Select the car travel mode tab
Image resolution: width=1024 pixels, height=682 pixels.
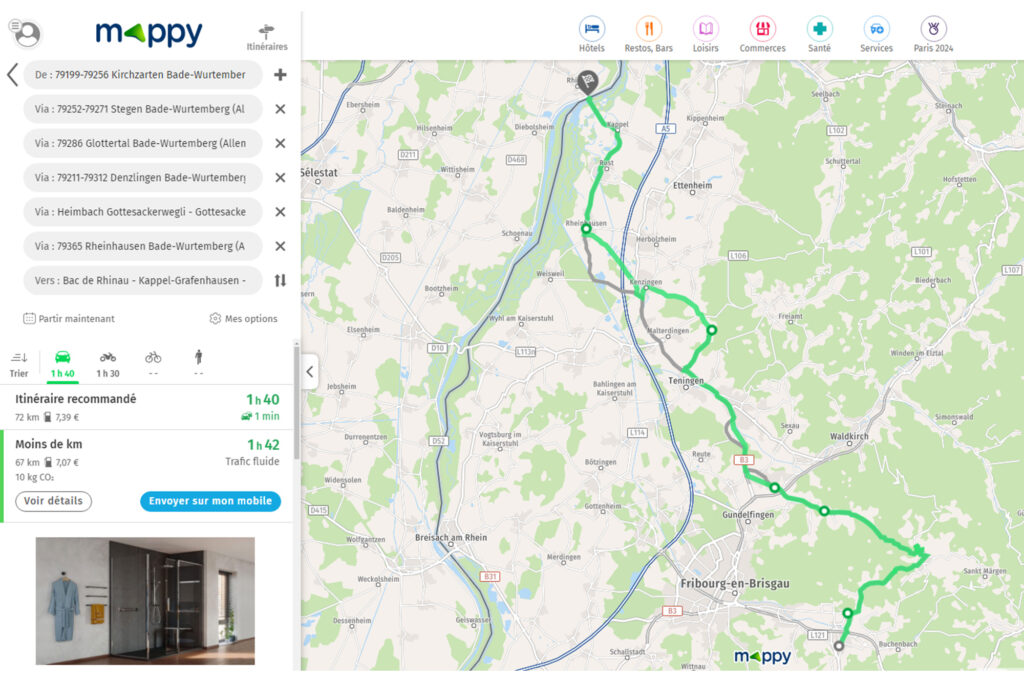point(63,365)
